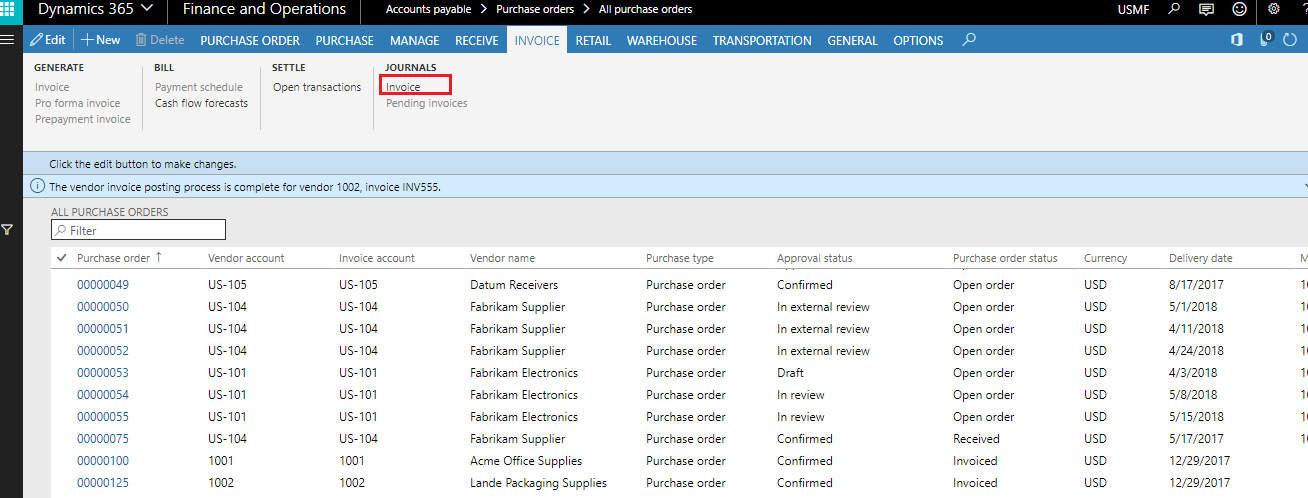Image resolution: width=1308 pixels, height=498 pixels.
Task: Open top bar search magnifier
Action: click(1175, 9)
